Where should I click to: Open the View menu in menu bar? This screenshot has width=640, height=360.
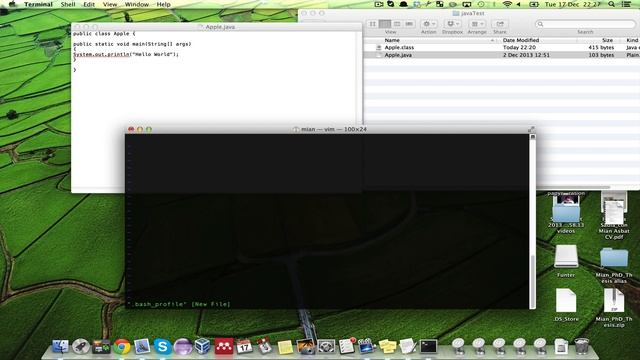(x=109, y=4)
